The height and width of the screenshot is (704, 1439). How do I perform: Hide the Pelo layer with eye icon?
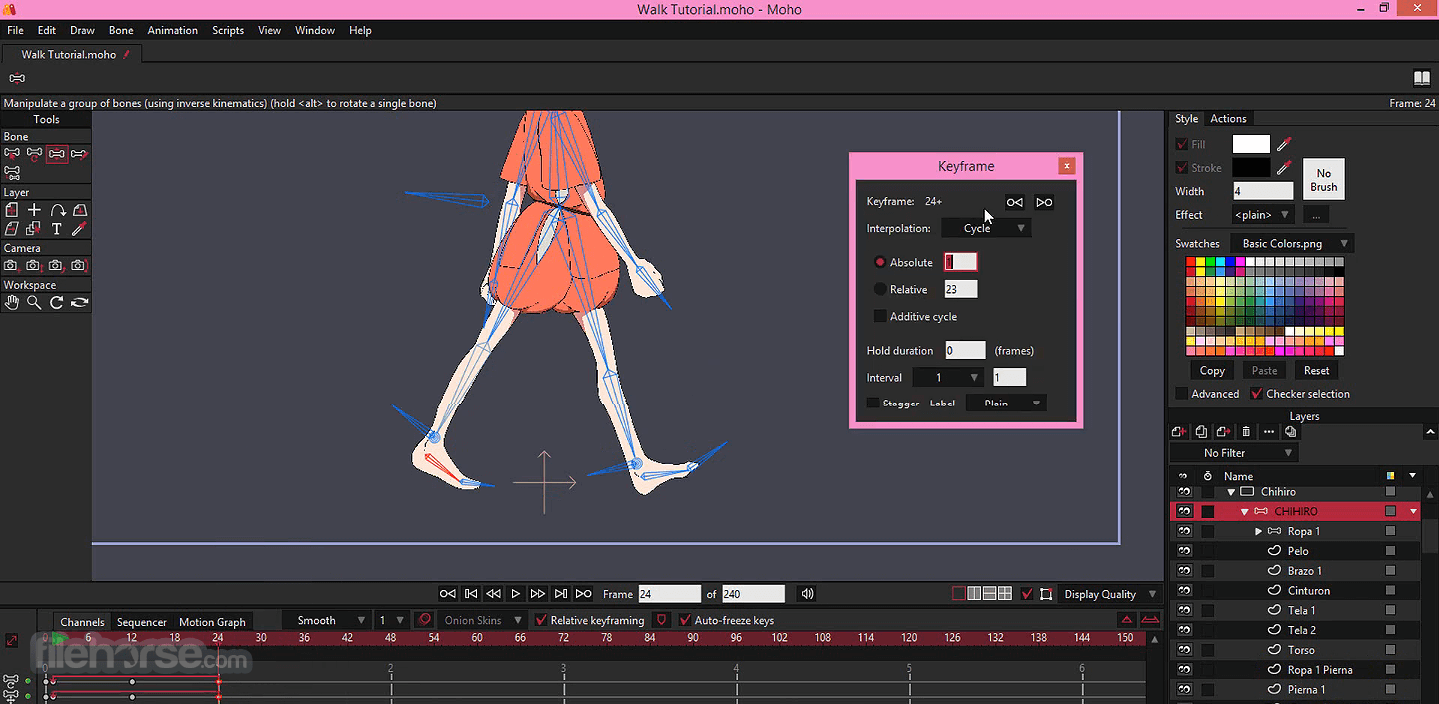(x=1184, y=551)
